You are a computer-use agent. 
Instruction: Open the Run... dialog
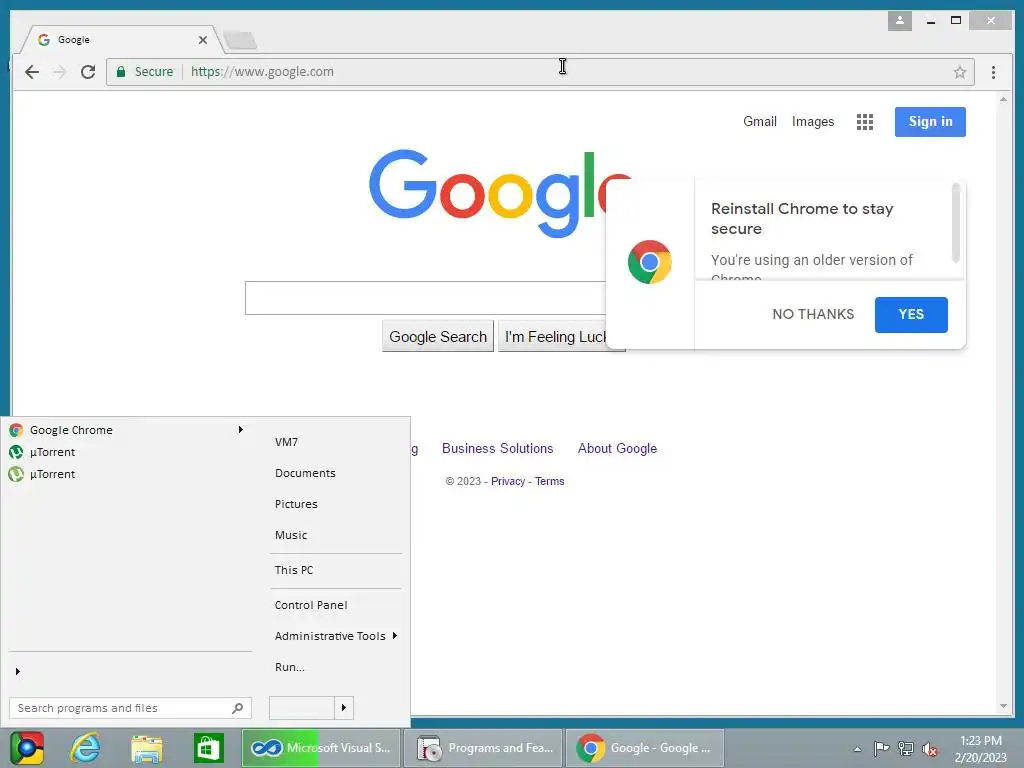coord(289,667)
